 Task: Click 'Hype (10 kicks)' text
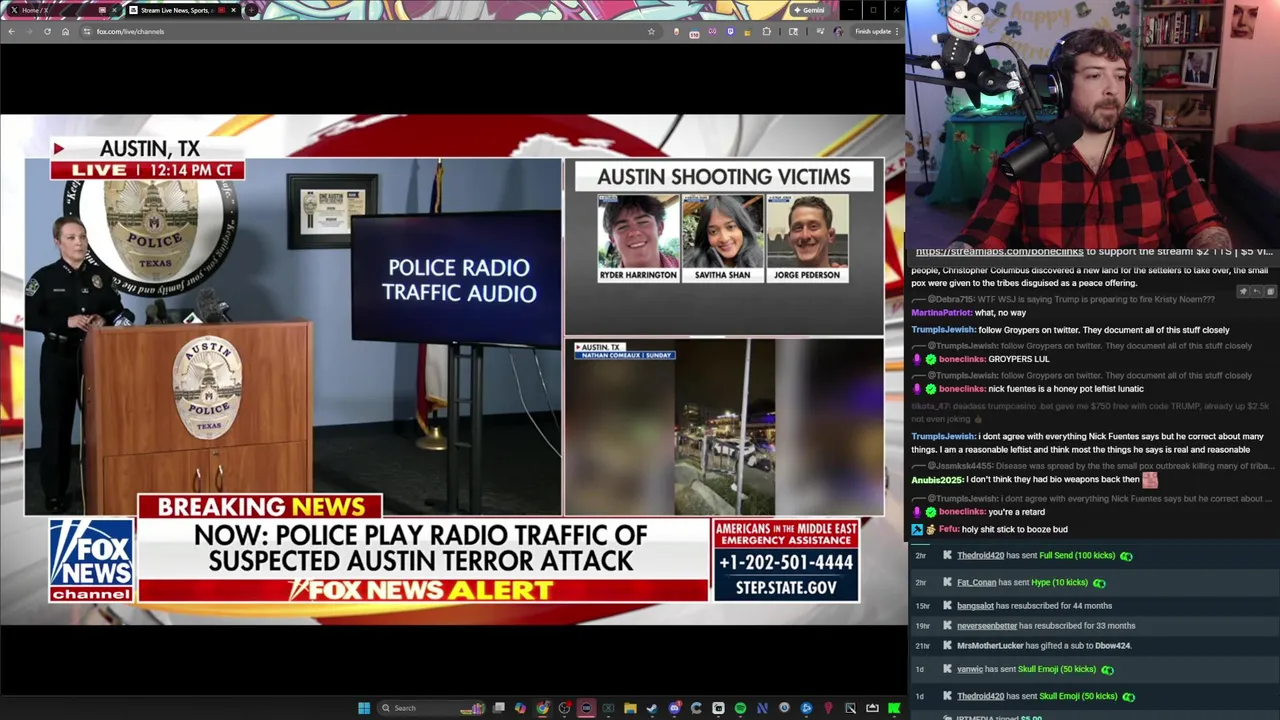point(1059,583)
